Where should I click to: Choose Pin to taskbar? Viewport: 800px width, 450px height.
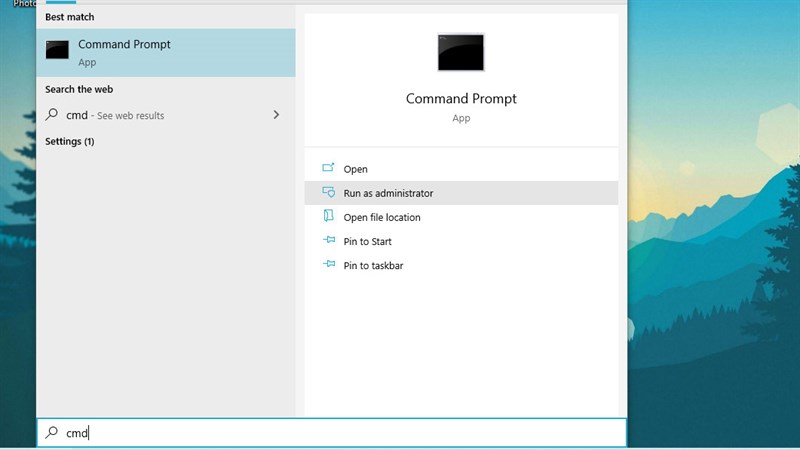click(461, 265)
